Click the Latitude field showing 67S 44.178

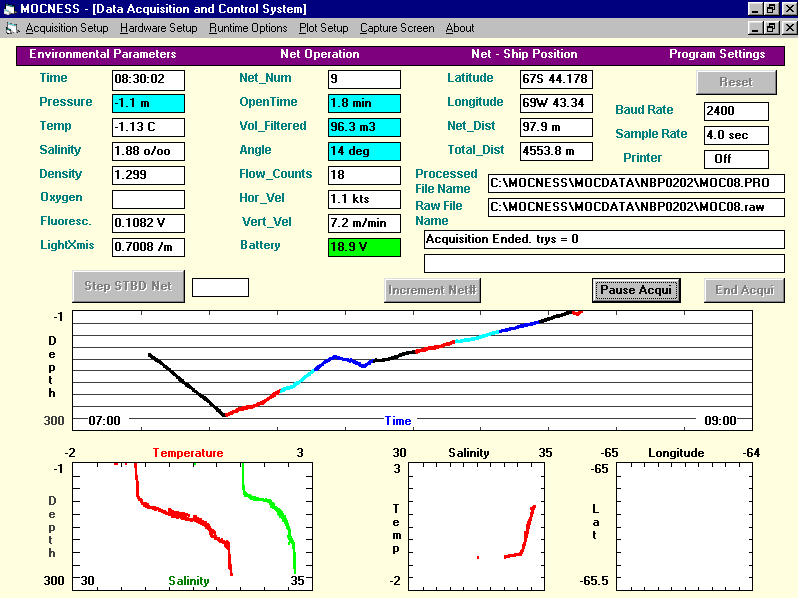[556, 79]
